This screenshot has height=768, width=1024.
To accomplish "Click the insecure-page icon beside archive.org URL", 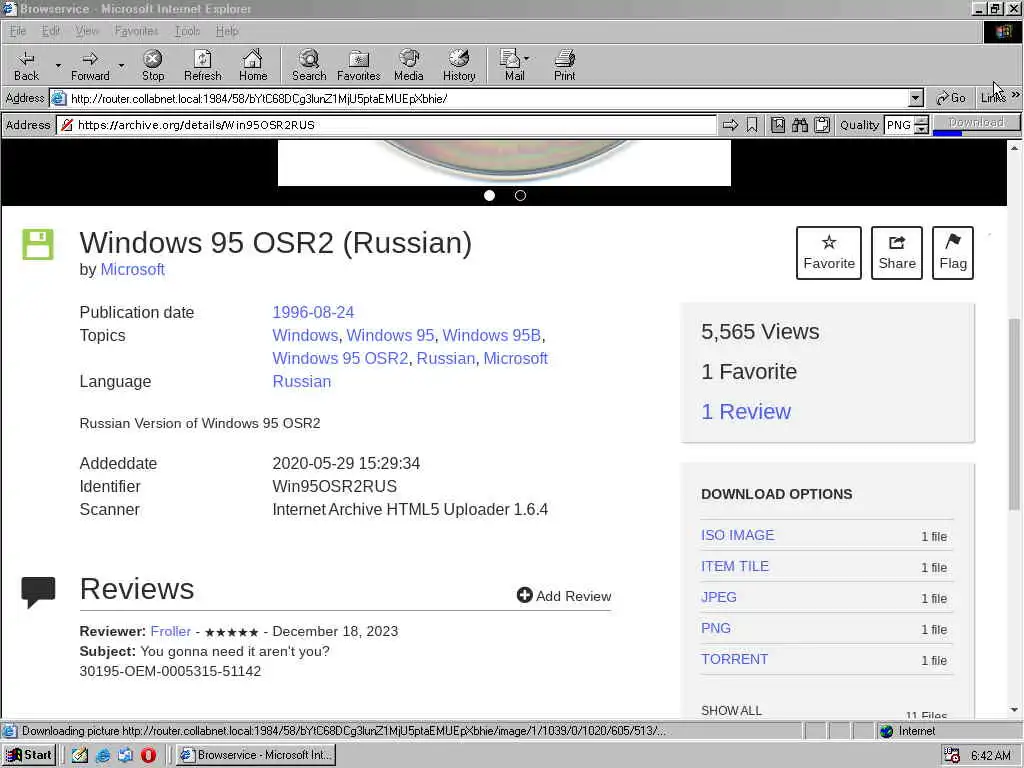I will coord(67,125).
